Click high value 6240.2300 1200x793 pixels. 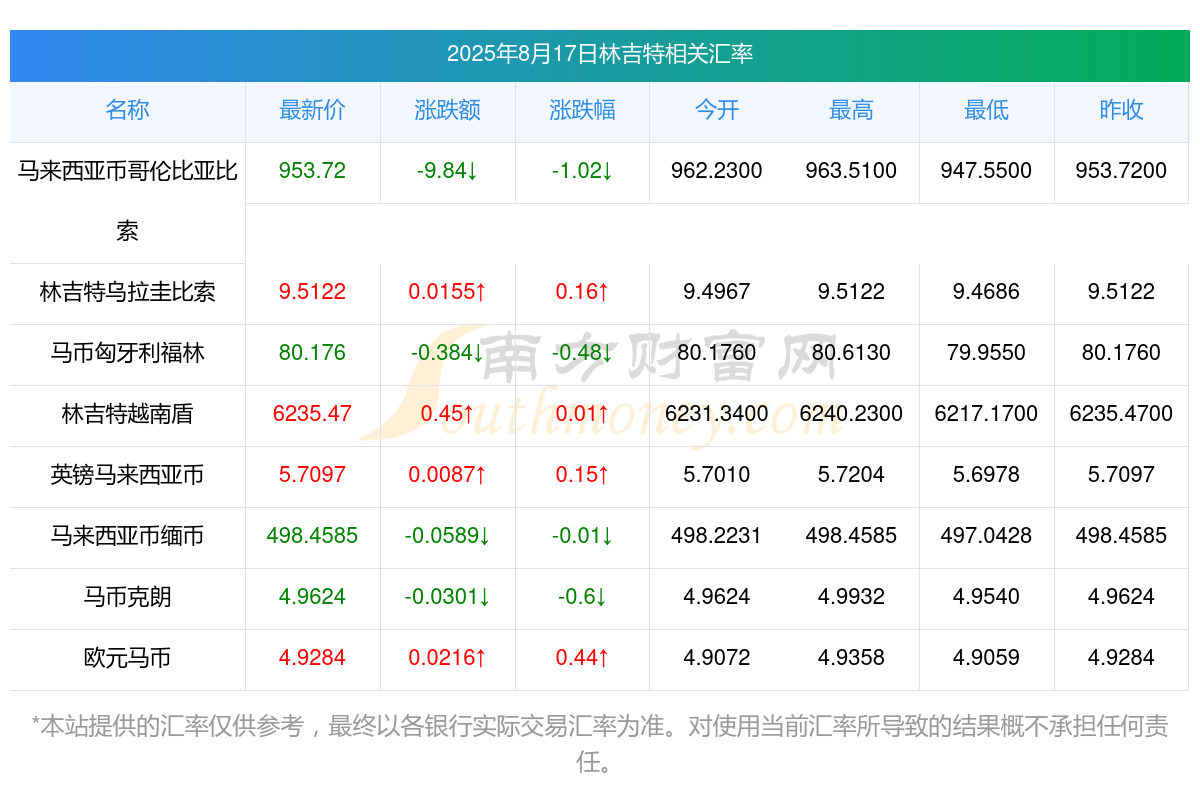[x=851, y=414]
